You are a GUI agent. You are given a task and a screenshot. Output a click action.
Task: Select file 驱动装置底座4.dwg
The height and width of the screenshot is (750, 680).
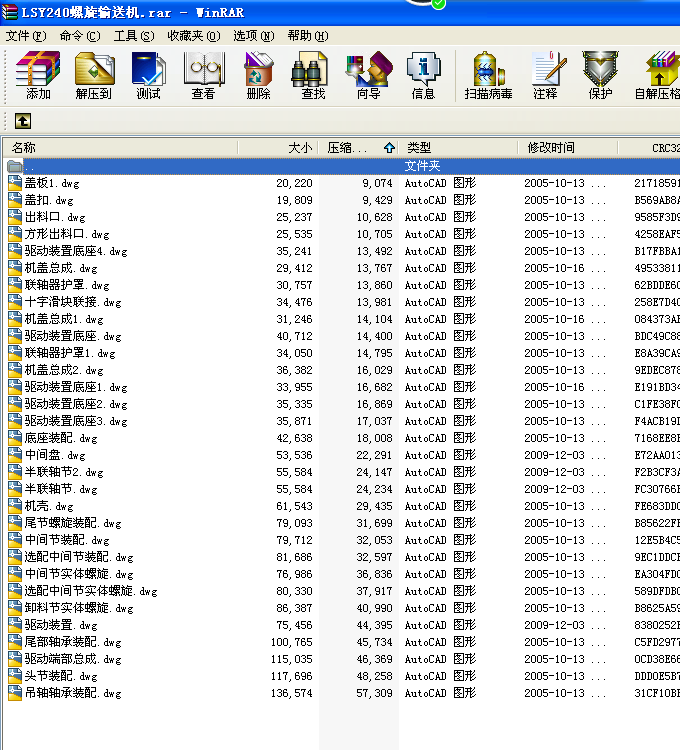click(76, 251)
